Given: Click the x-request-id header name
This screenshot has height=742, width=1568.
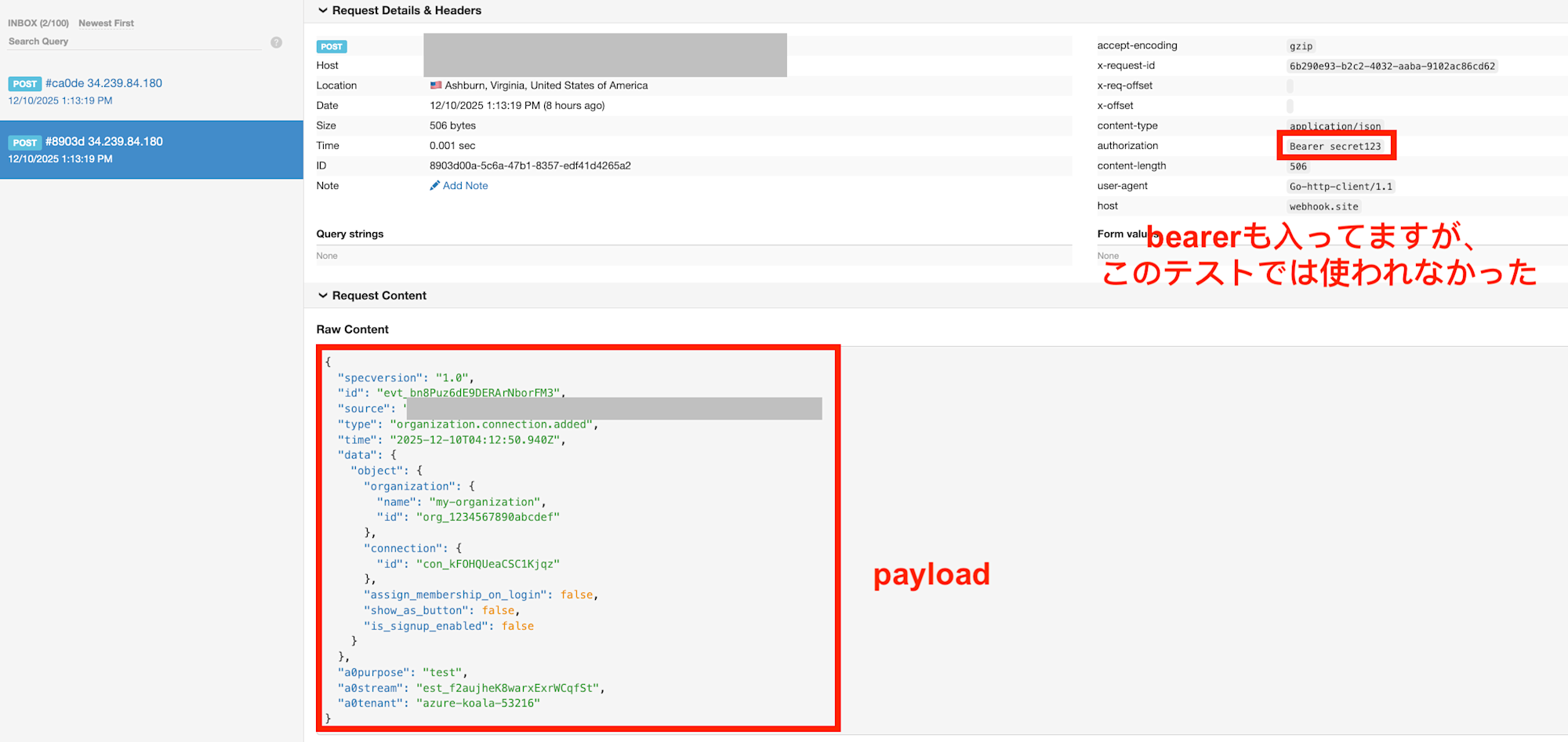Looking at the screenshot, I should coord(1126,66).
